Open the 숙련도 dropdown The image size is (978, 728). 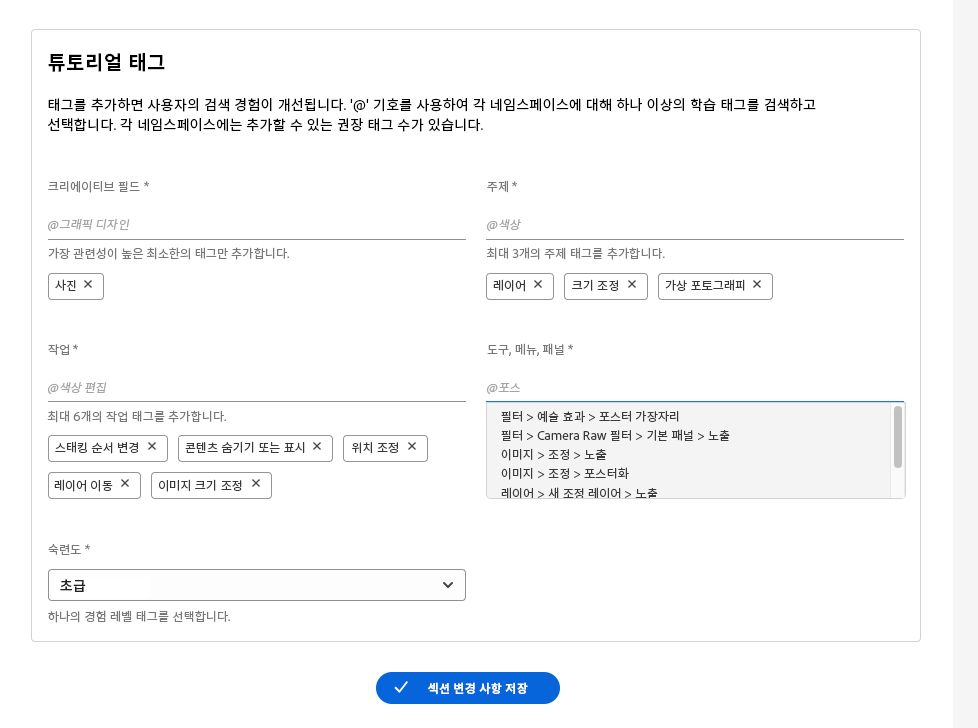(x=256, y=585)
